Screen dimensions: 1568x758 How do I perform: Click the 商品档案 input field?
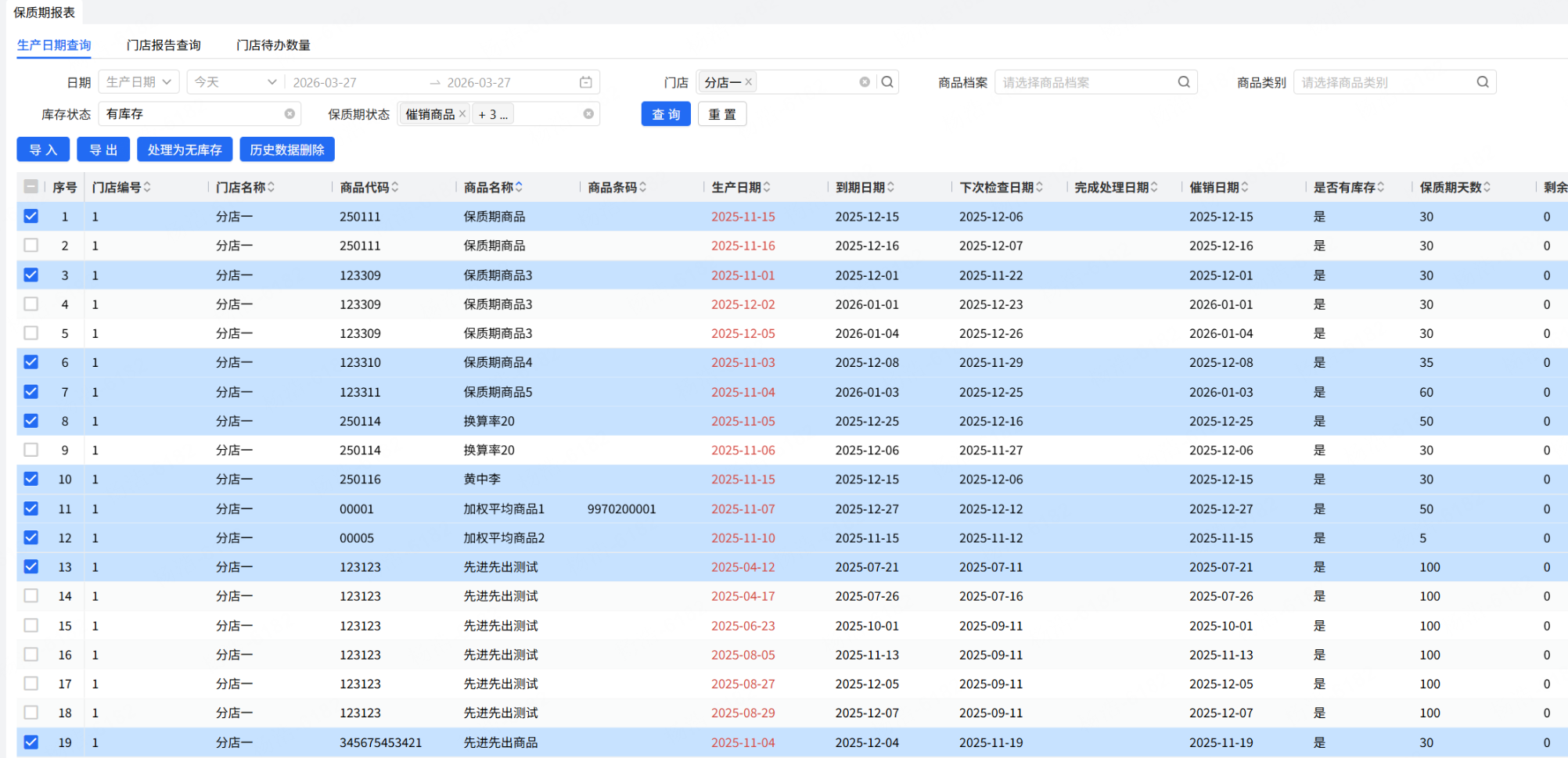click(x=1084, y=82)
